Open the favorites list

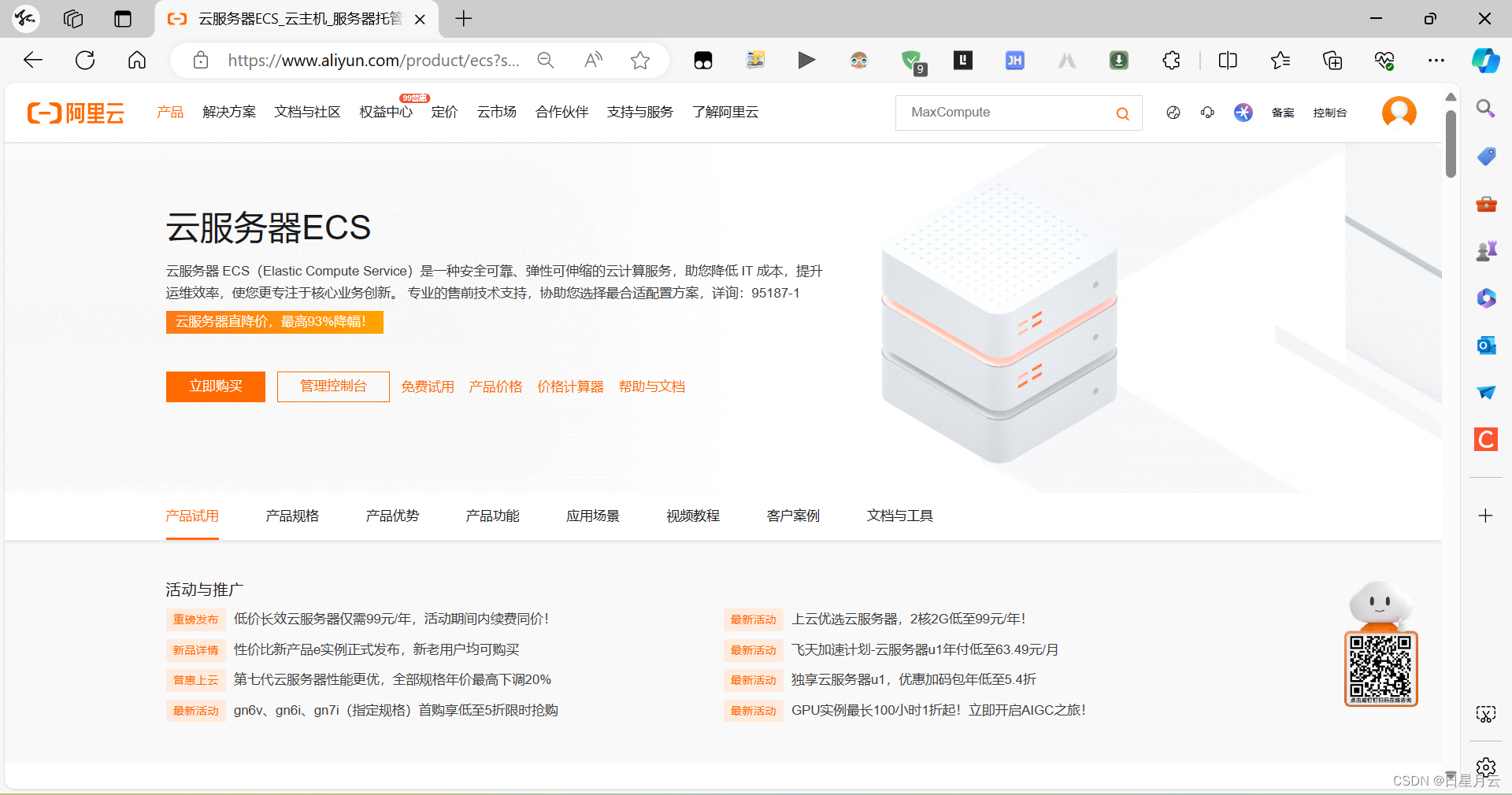[1280, 61]
